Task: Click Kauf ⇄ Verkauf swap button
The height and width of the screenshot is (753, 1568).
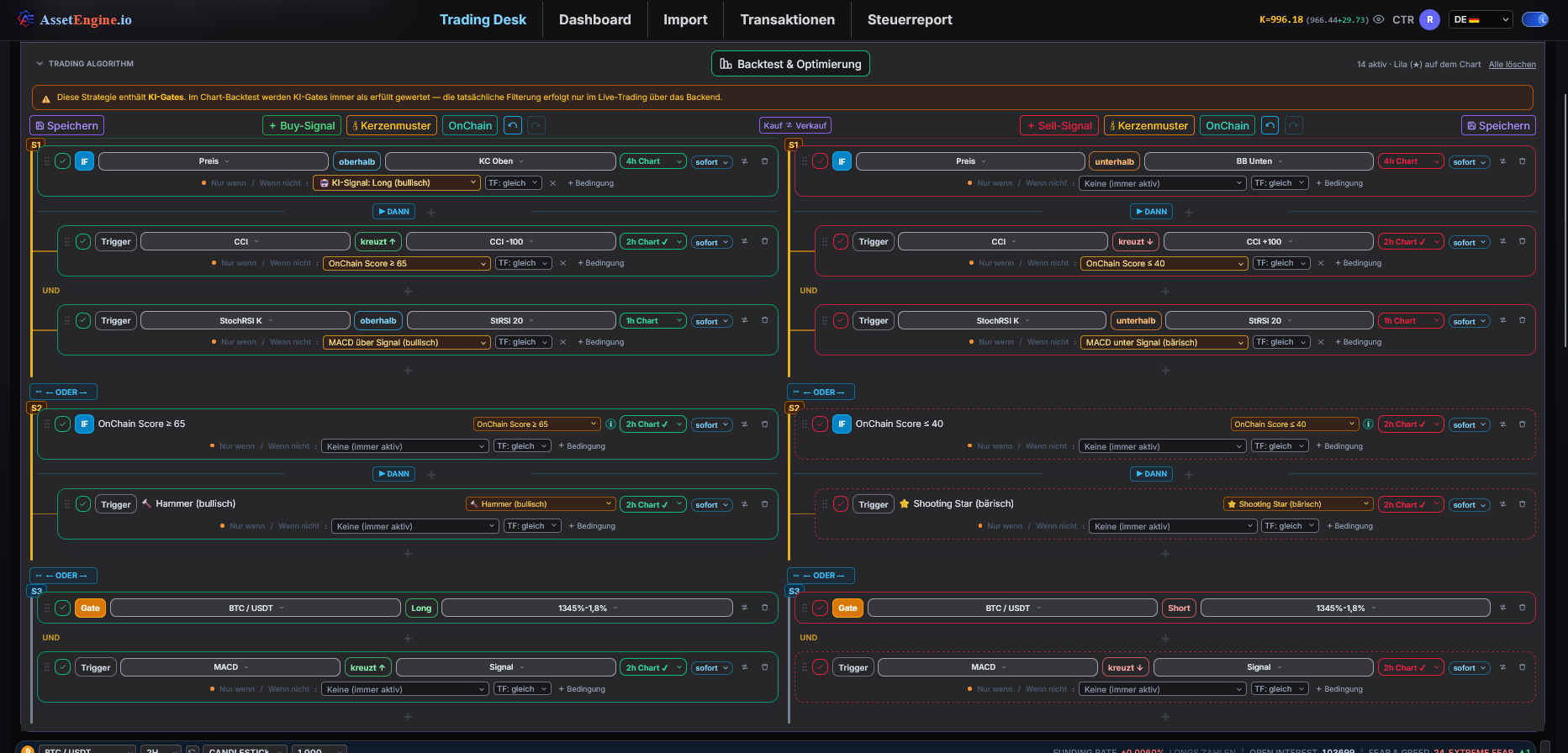Action: [x=795, y=125]
